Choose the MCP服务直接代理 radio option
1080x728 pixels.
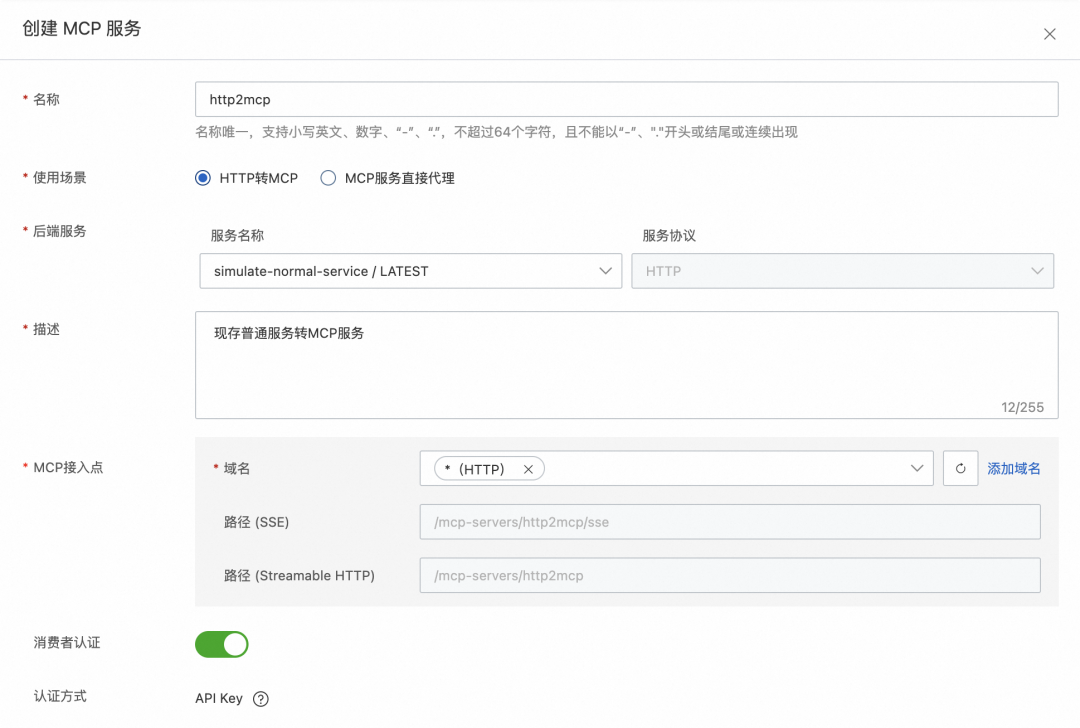[328, 178]
